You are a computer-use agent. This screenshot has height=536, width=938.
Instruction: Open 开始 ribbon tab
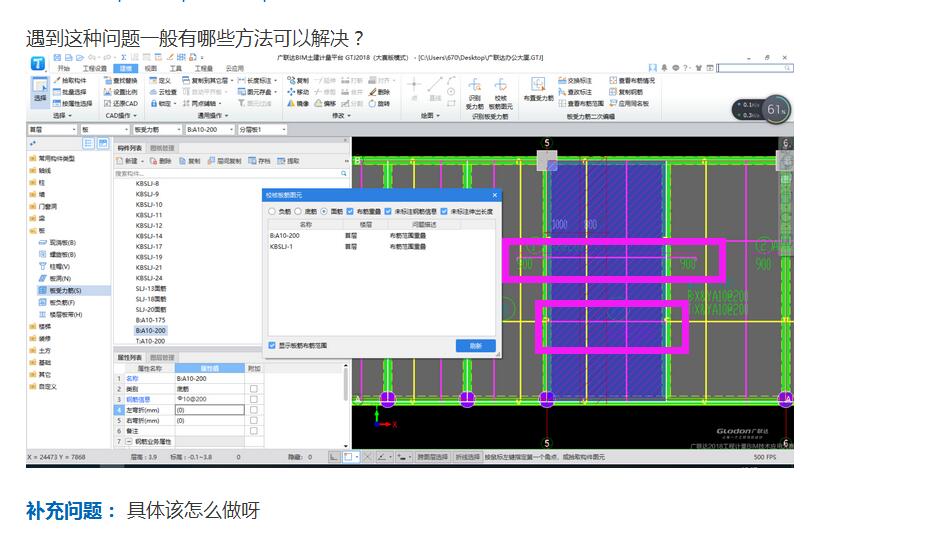coord(63,68)
